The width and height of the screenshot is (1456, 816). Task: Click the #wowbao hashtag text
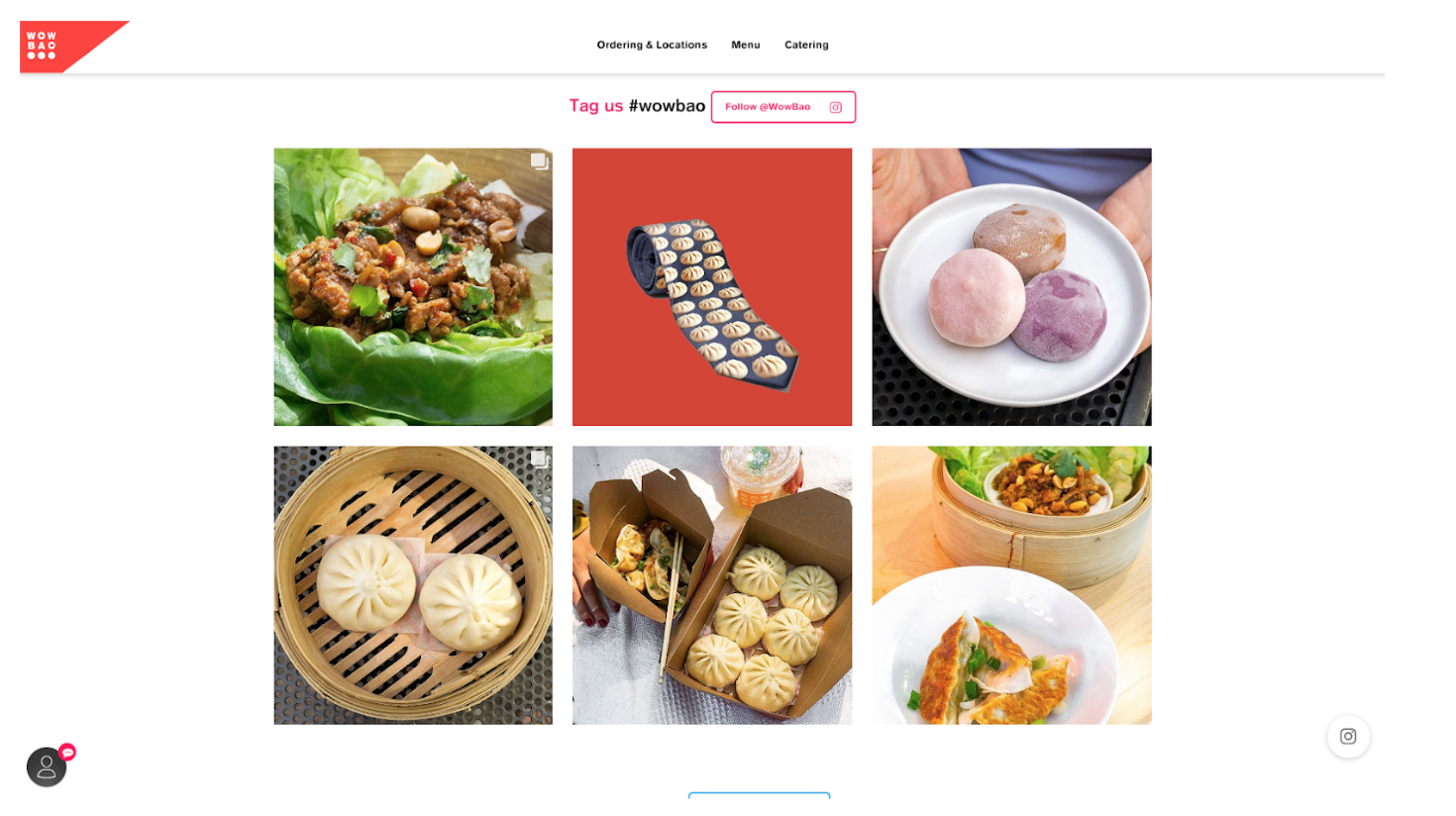click(667, 106)
